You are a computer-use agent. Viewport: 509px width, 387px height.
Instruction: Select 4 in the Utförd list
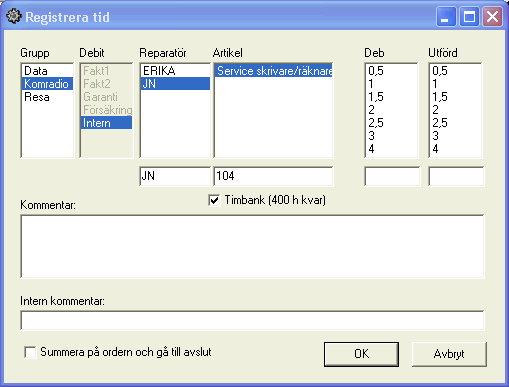pos(455,149)
